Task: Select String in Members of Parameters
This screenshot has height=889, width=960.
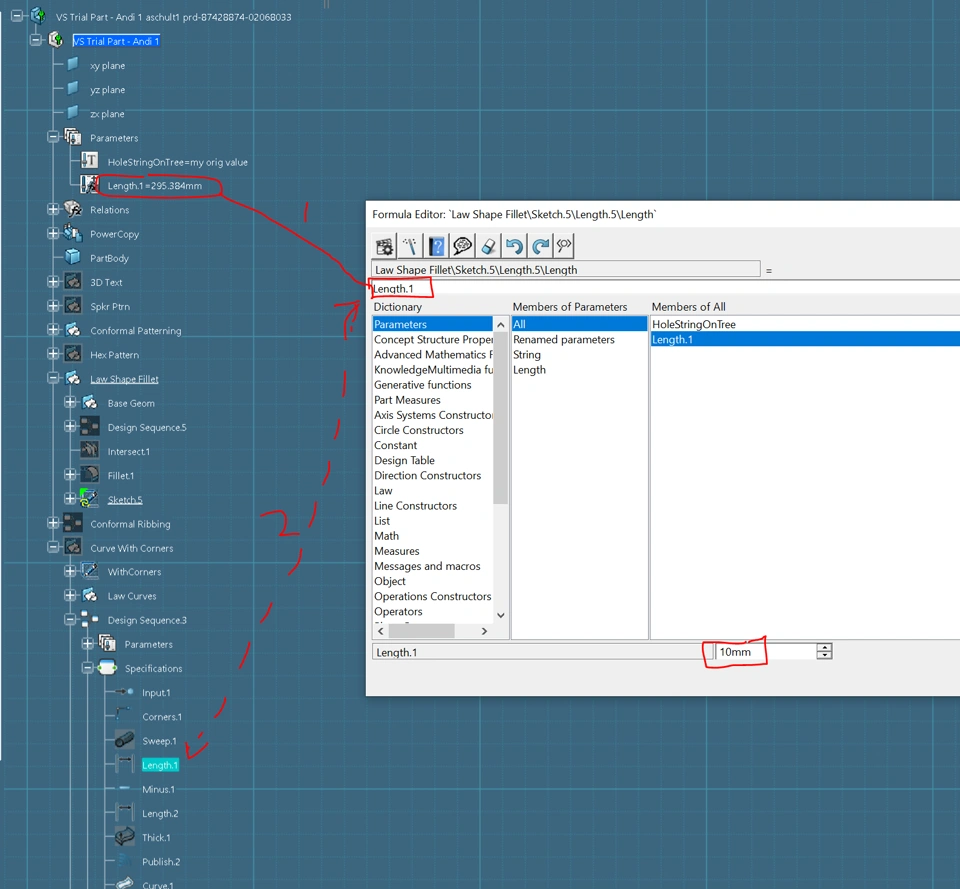Action: [x=527, y=354]
